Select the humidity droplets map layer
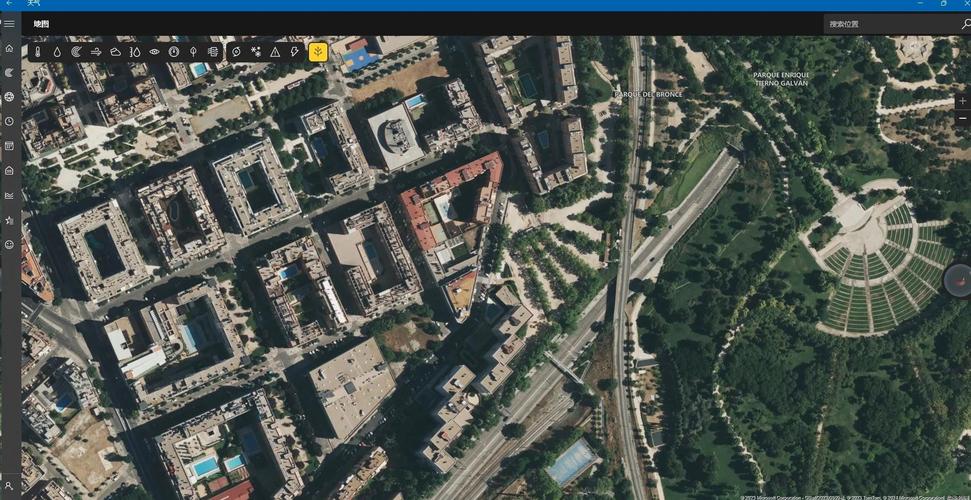This screenshot has width=971, height=500. pos(135,52)
